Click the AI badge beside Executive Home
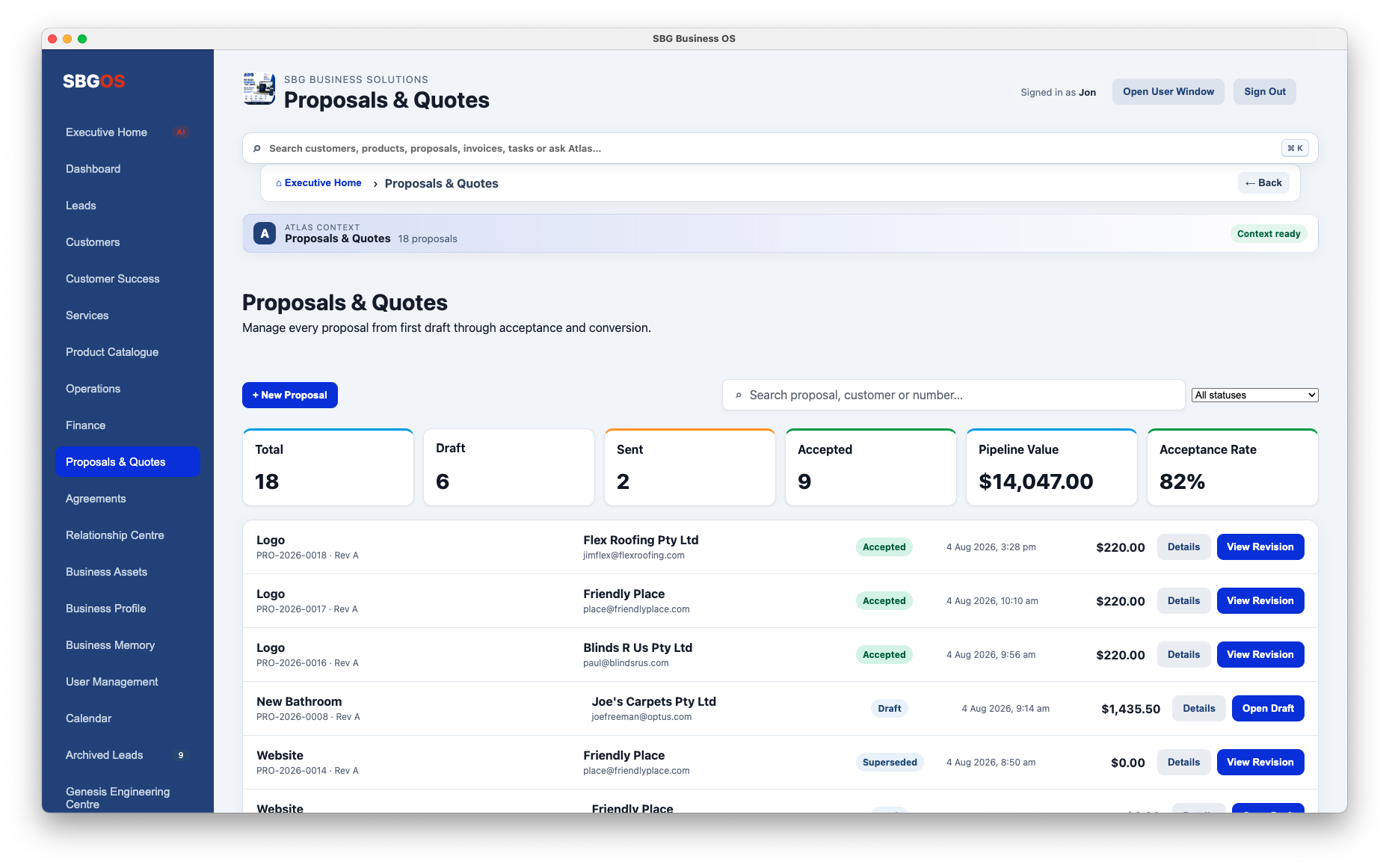 180,132
